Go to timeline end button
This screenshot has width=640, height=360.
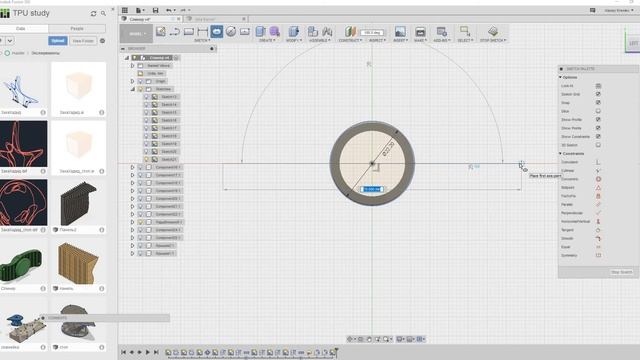(156, 352)
